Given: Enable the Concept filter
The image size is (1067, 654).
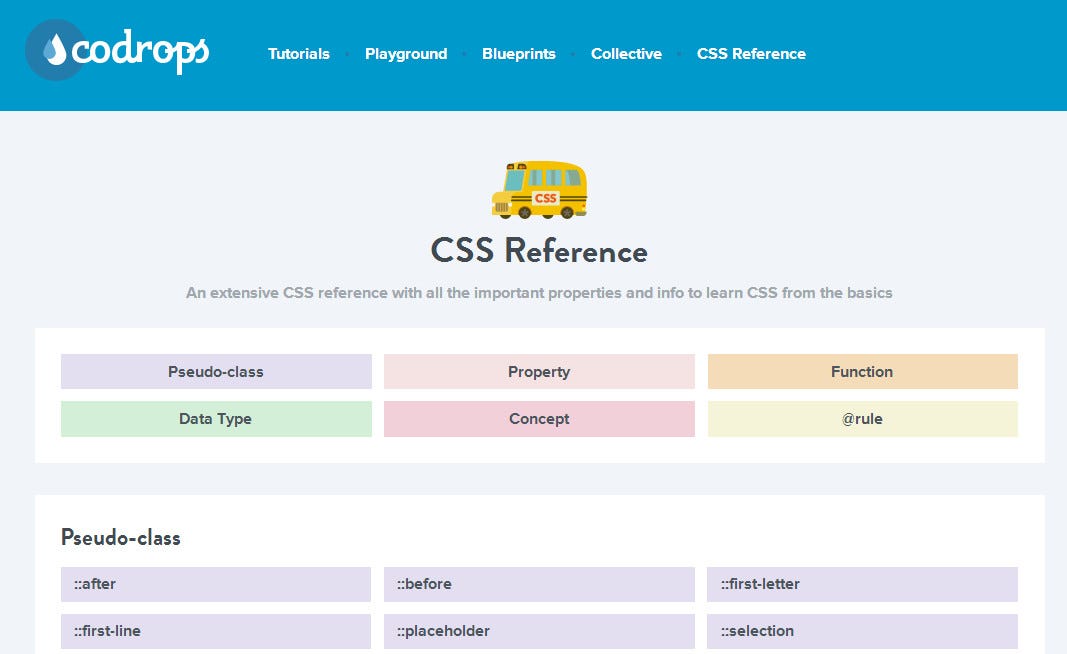Looking at the screenshot, I should [539, 419].
